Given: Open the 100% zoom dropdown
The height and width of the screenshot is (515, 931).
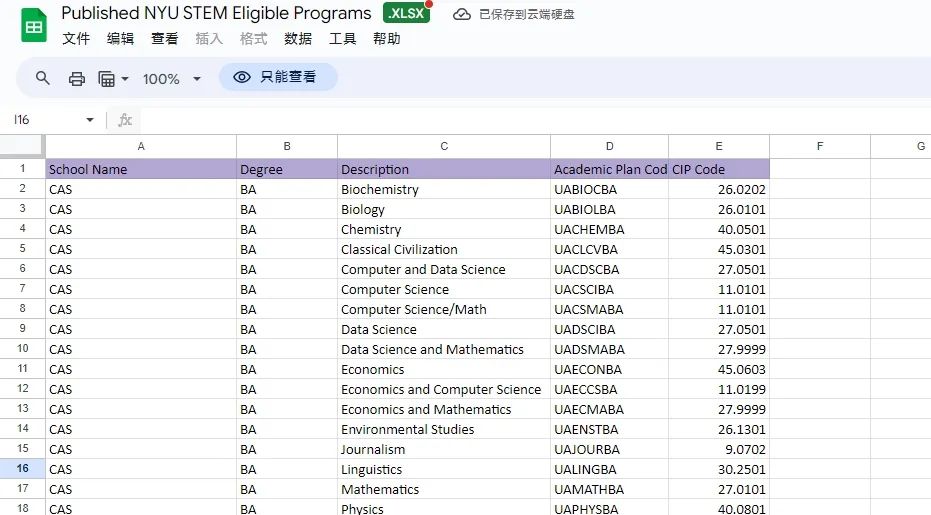Looking at the screenshot, I should pos(172,78).
